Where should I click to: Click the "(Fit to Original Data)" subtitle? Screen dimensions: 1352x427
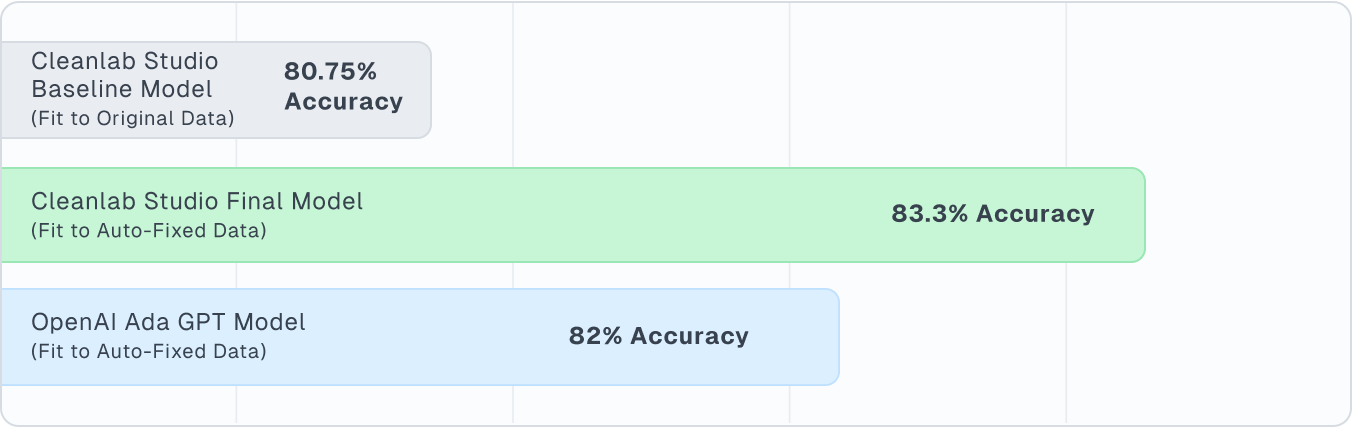click(x=132, y=118)
